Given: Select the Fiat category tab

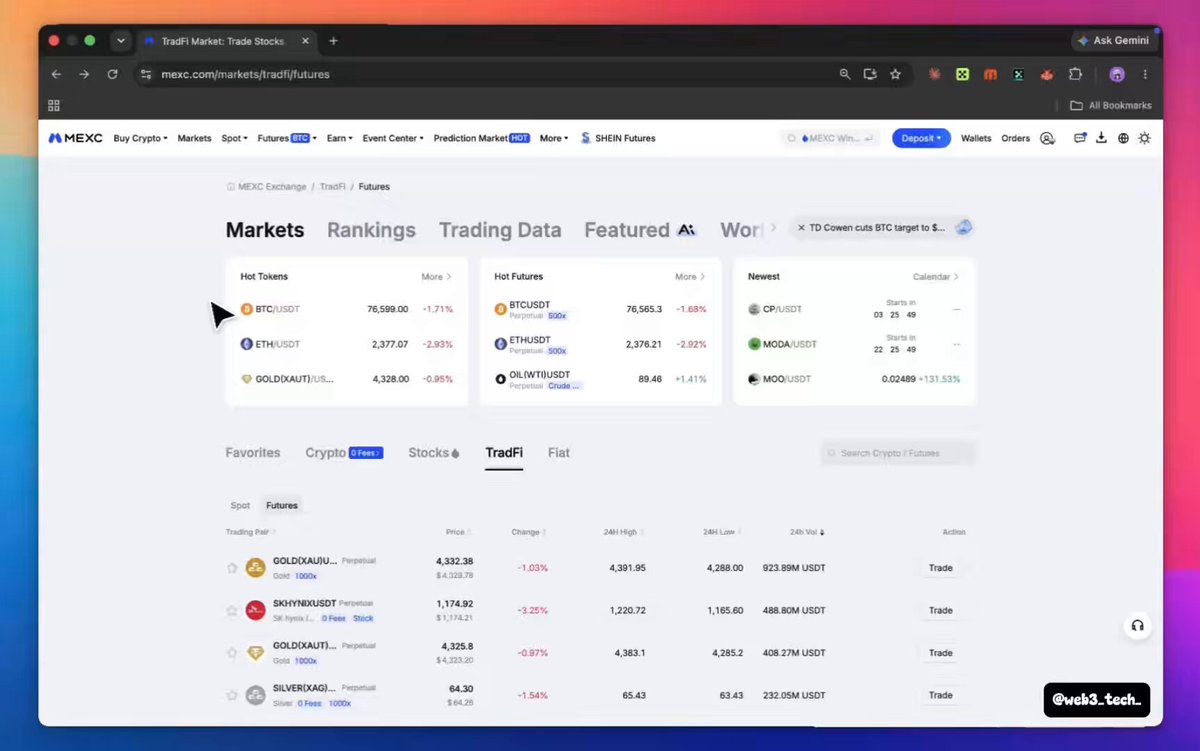Looking at the screenshot, I should (x=559, y=453).
